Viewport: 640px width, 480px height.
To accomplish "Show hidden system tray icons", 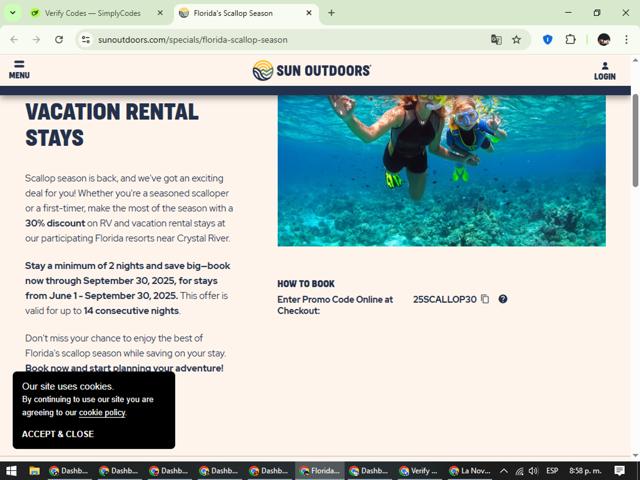I will [x=504, y=471].
